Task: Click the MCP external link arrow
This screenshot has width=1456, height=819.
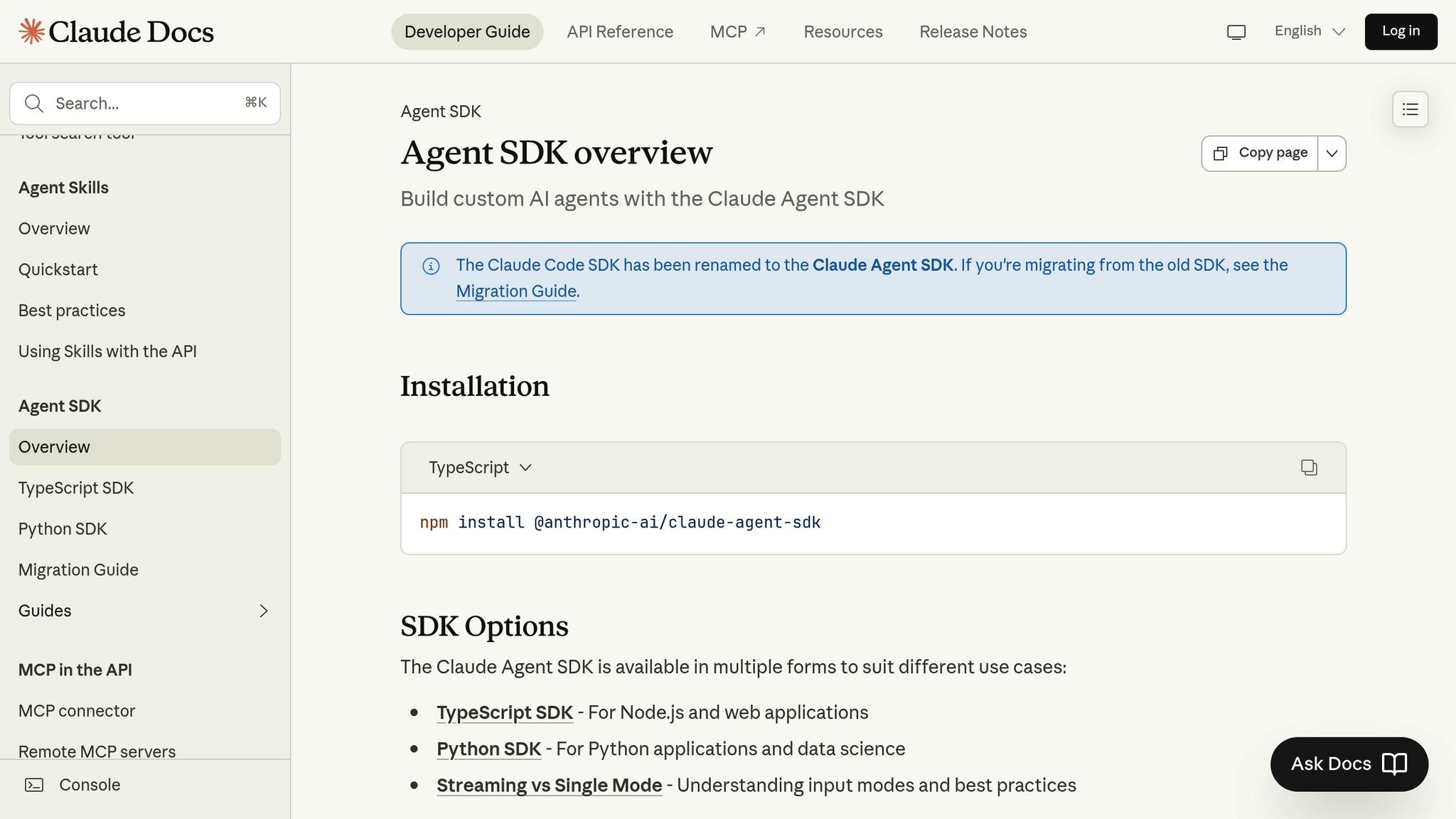Action: pos(760,32)
